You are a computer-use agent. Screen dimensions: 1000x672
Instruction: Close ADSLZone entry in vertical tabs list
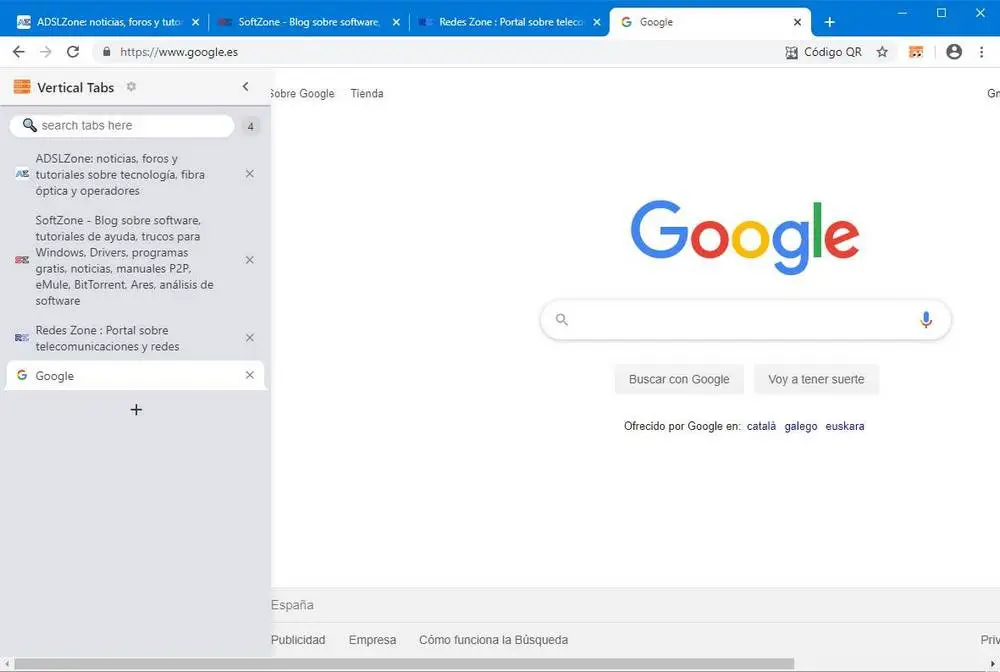point(250,173)
